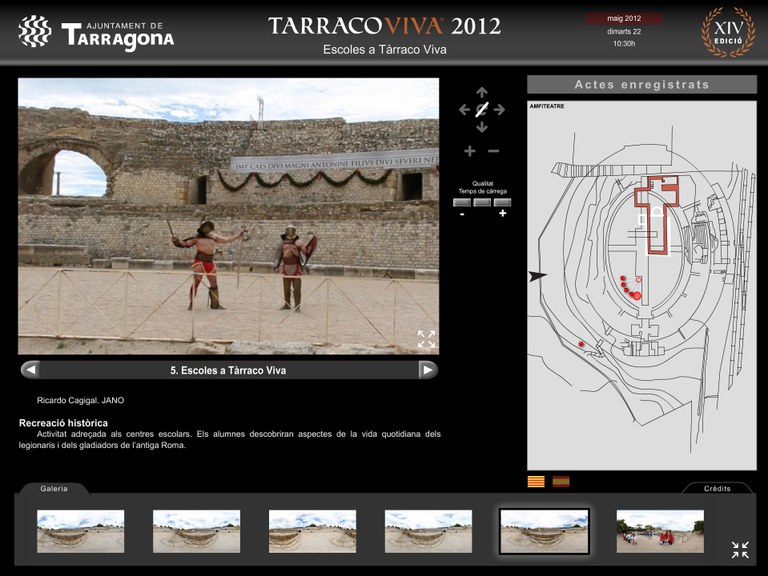Select the lowest quality level button
The width and height of the screenshot is (768, 576).
(462, 203)
